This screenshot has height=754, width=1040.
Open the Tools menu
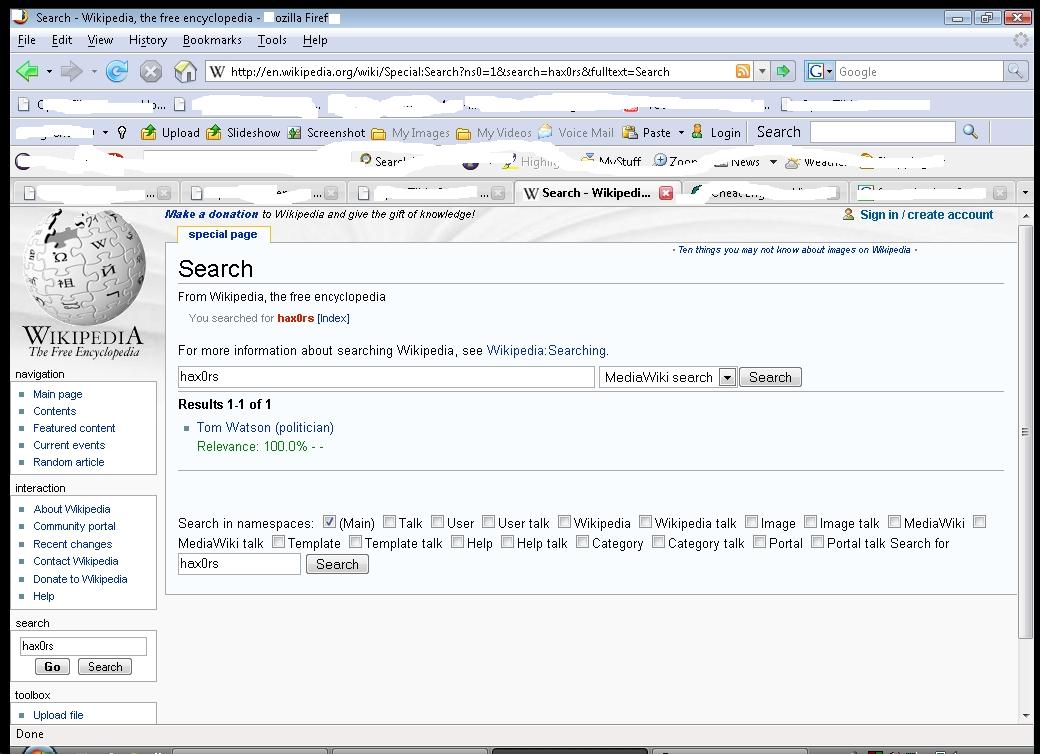pyautogui.click(x=272, y=40)
